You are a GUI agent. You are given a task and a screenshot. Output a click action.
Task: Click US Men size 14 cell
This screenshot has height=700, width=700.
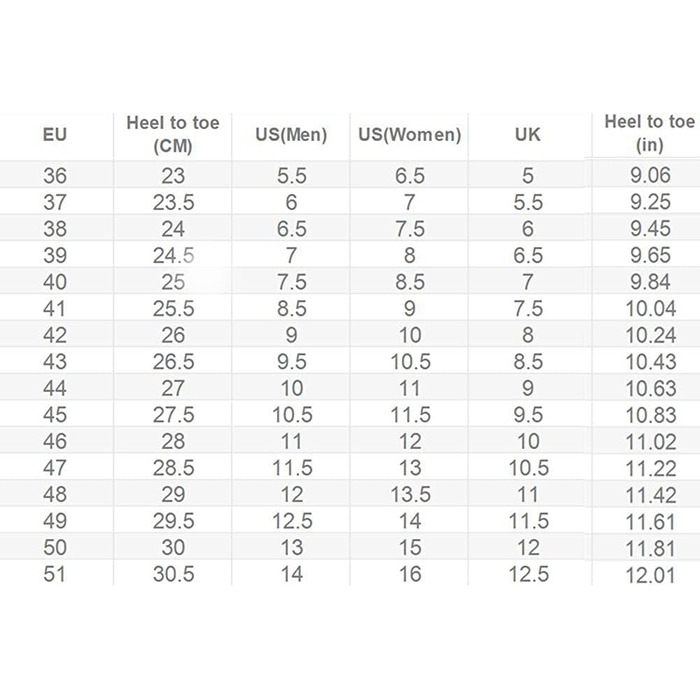(292, 574)
